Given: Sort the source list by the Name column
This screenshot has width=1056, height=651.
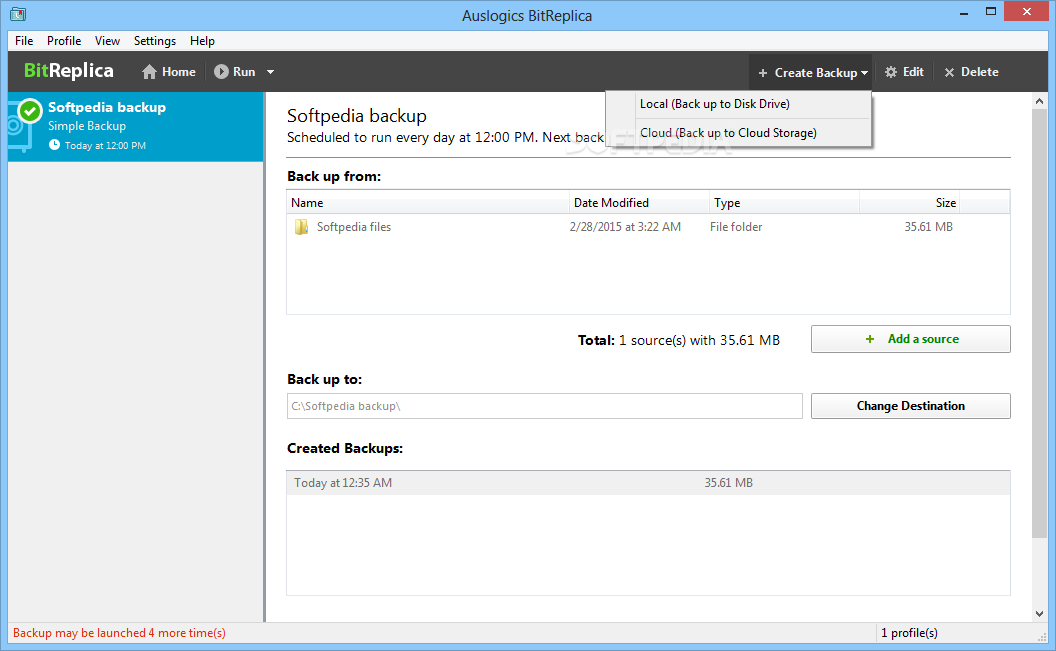Looking at the screenshot, I should pos(428,203).
